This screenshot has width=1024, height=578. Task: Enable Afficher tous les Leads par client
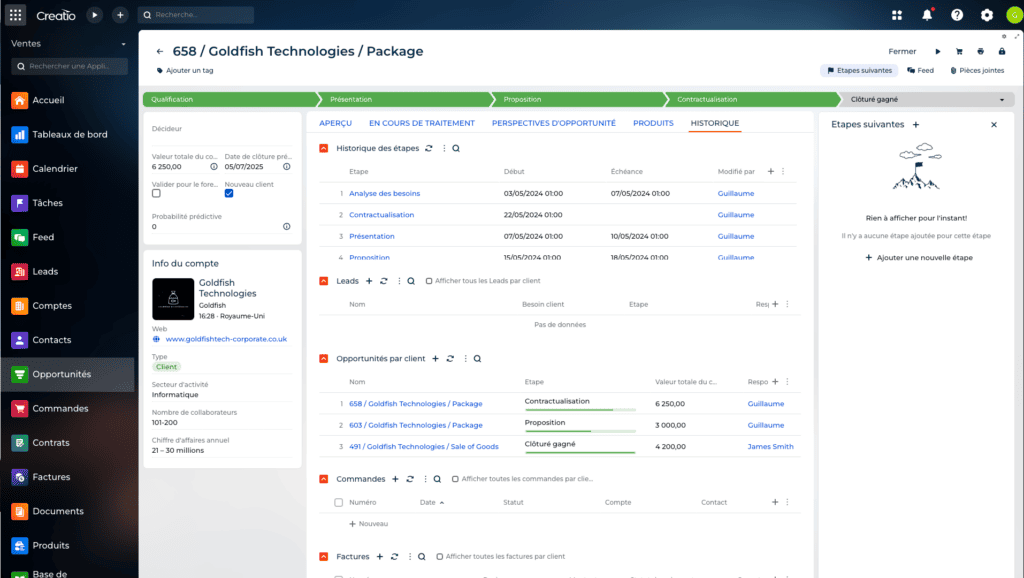(x=430, y=281)
